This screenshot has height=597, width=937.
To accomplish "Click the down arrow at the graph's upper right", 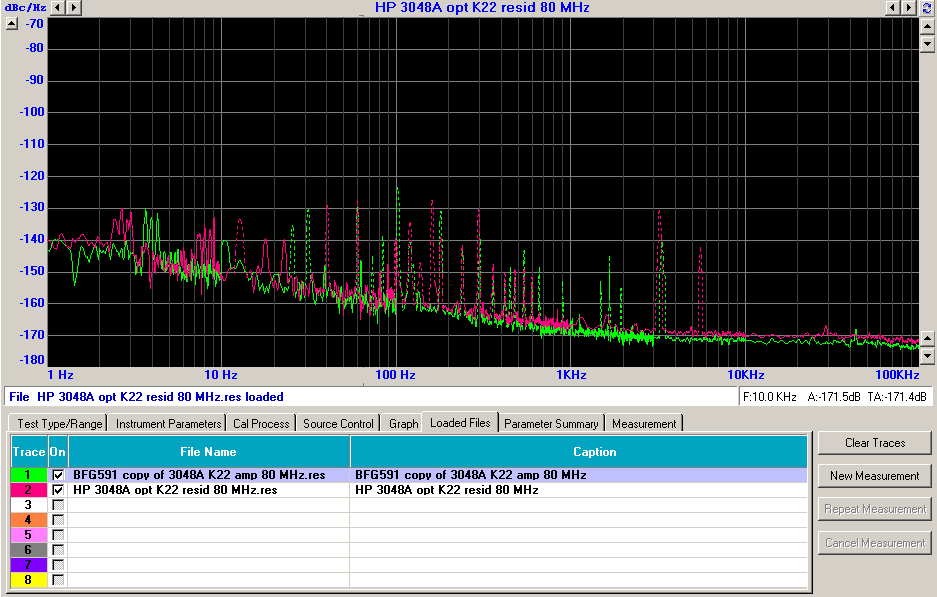I will point(927,44).
